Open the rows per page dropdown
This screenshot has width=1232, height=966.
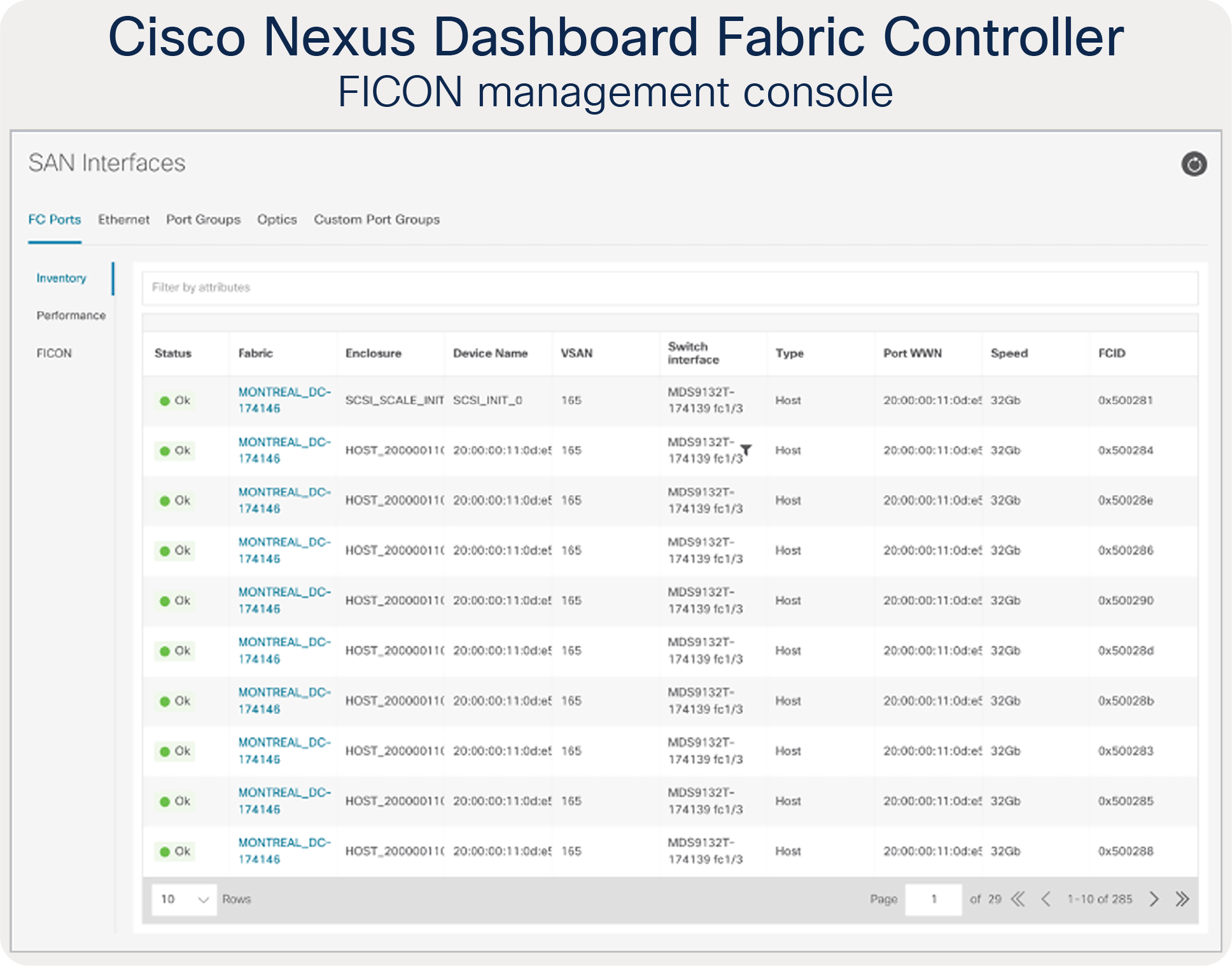pyautogui.click(x=185, y=899)
